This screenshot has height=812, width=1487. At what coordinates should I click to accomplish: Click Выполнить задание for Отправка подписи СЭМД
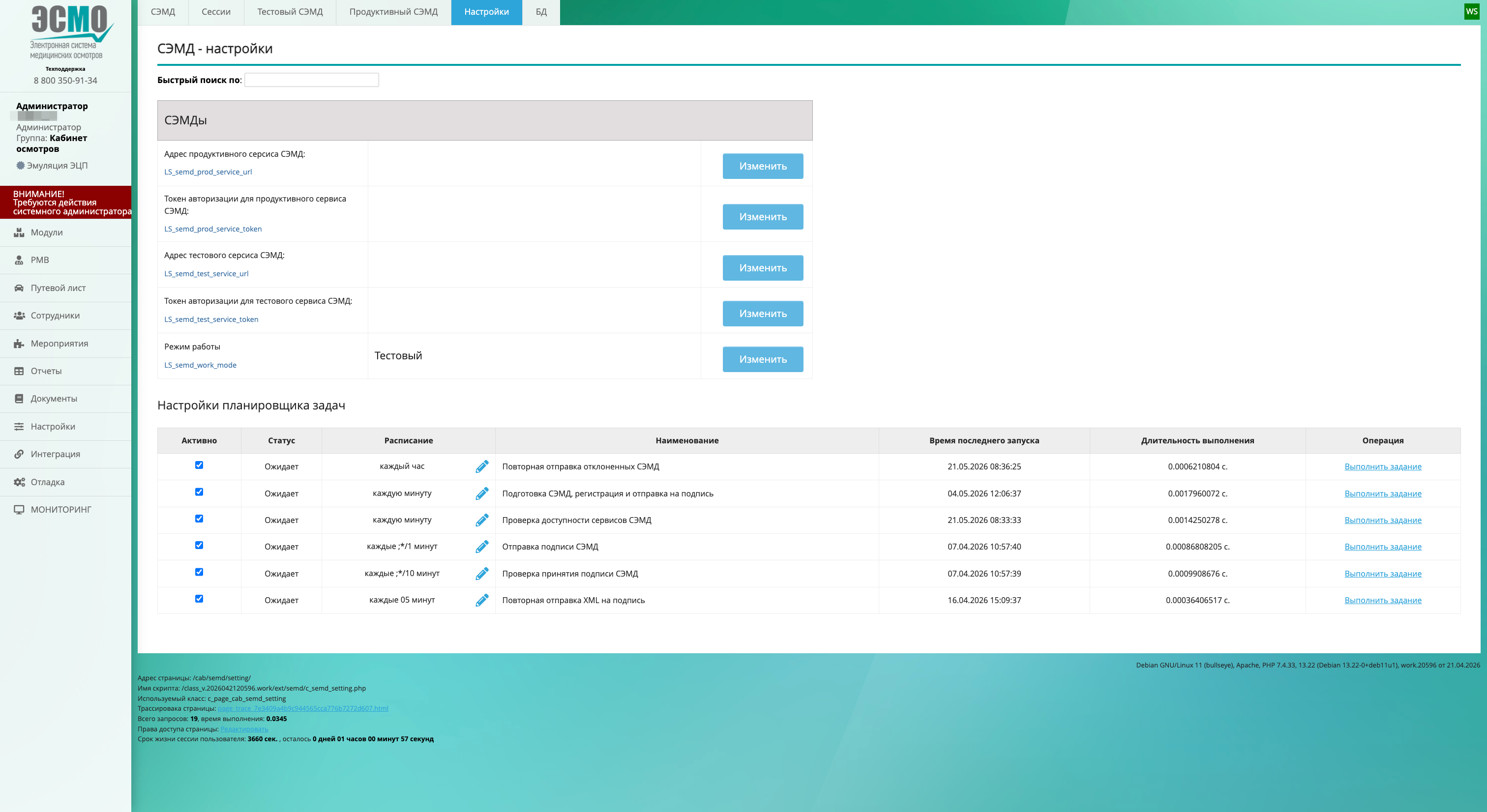point(1383,547)
